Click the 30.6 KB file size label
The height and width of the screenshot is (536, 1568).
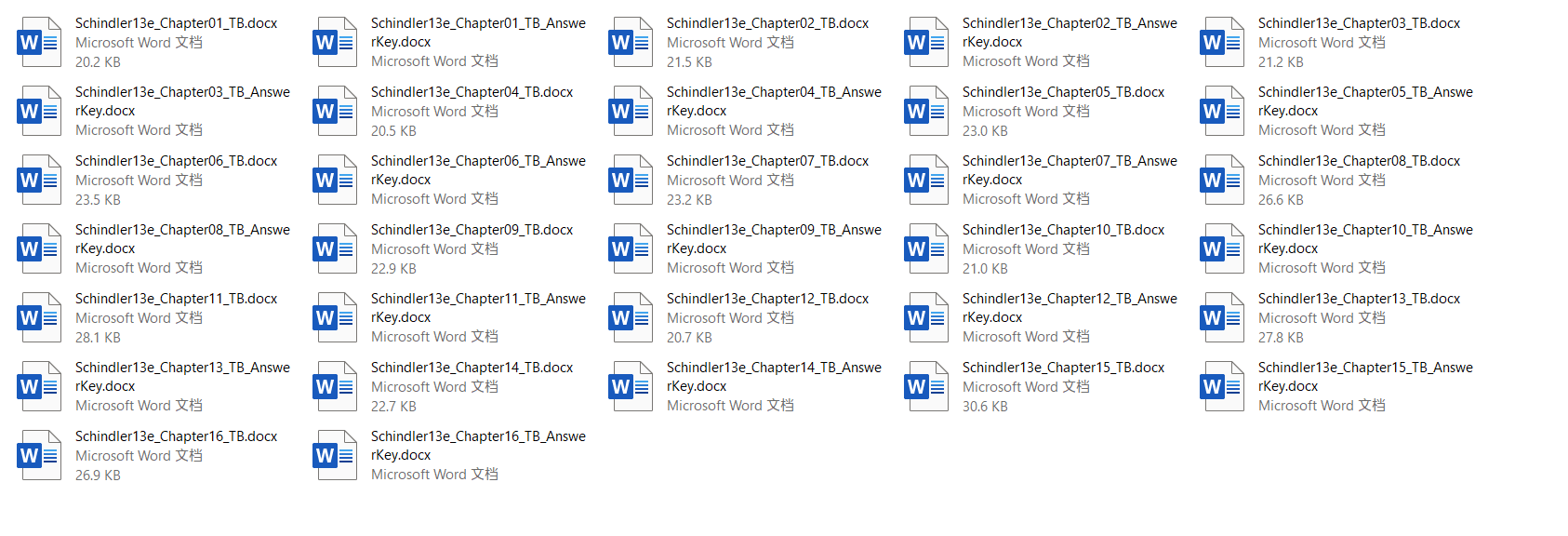(x=985, y=407)
